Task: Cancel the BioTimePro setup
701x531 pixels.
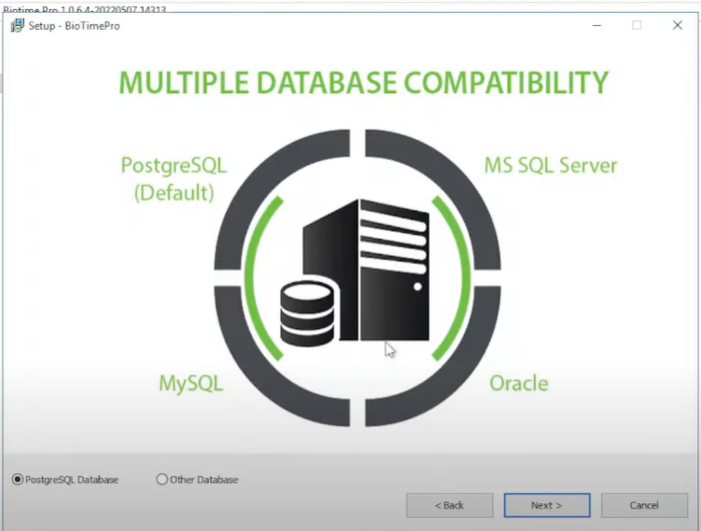Action: point(644,505)
